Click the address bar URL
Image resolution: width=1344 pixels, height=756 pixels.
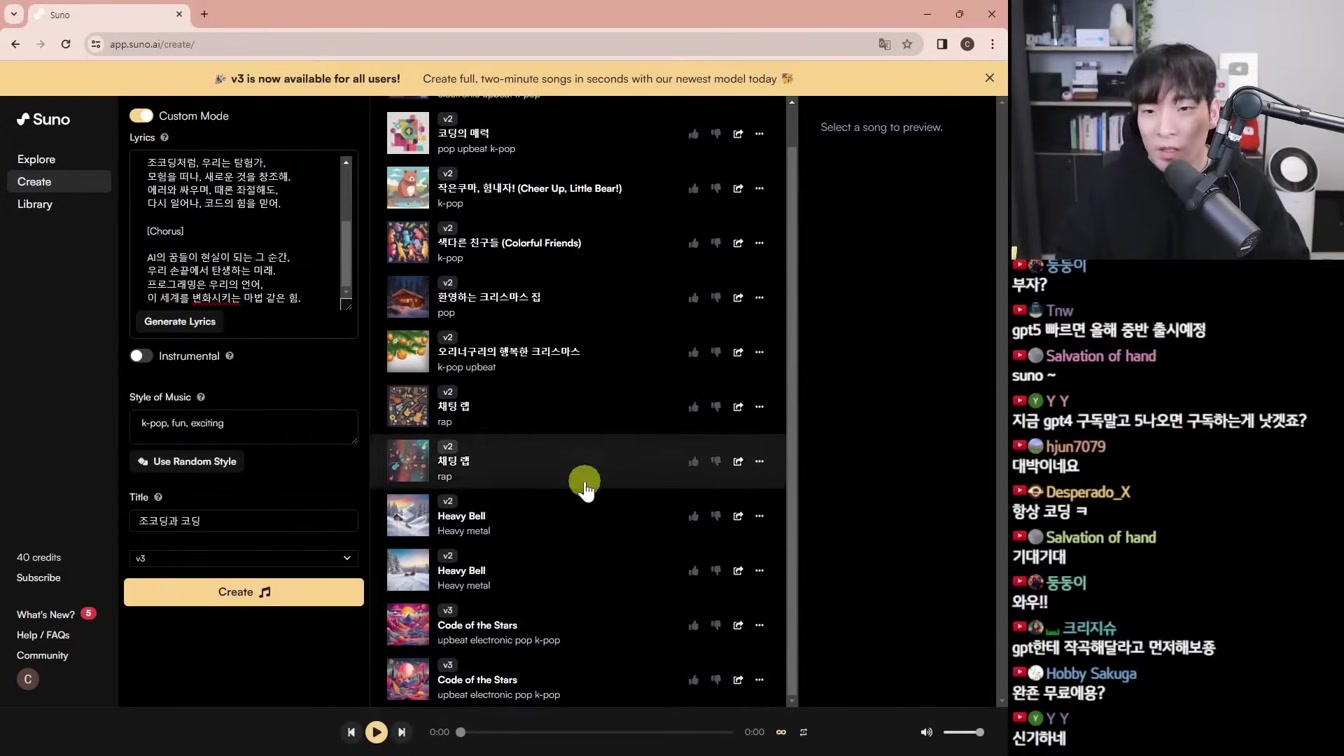tap(152, 44)
